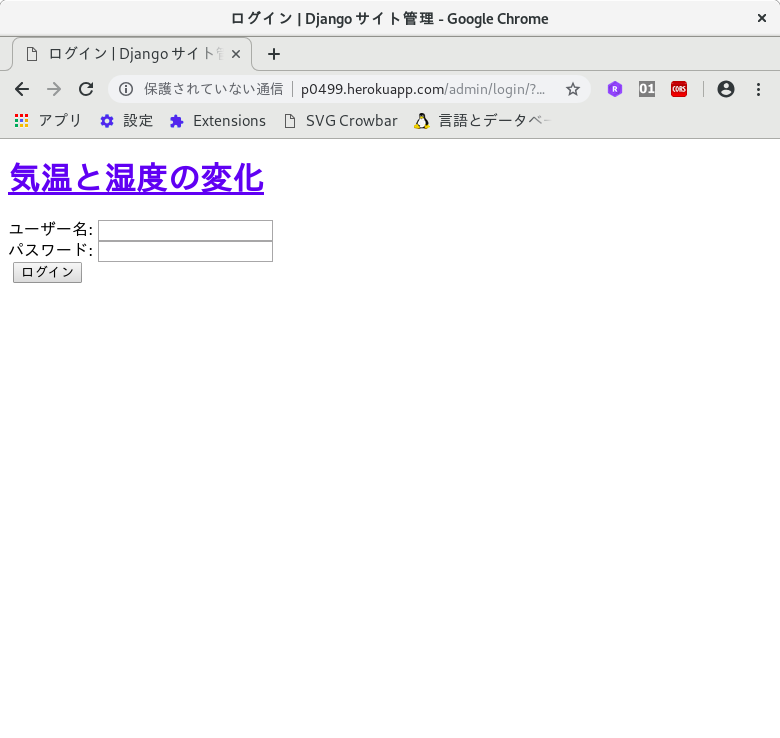Focus the ユーザー名 input field
The width and height of the screenshot is (780, 738).
186,230
